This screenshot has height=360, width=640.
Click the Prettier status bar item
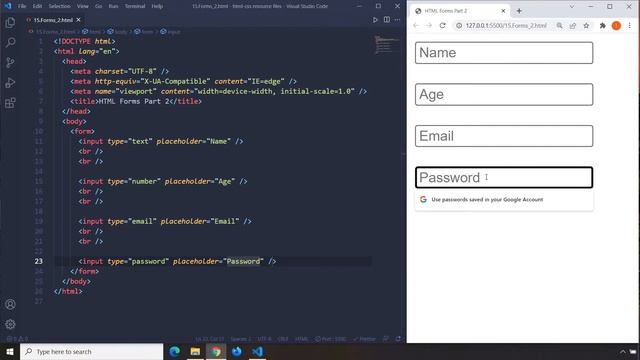click(x=364, y=339)
